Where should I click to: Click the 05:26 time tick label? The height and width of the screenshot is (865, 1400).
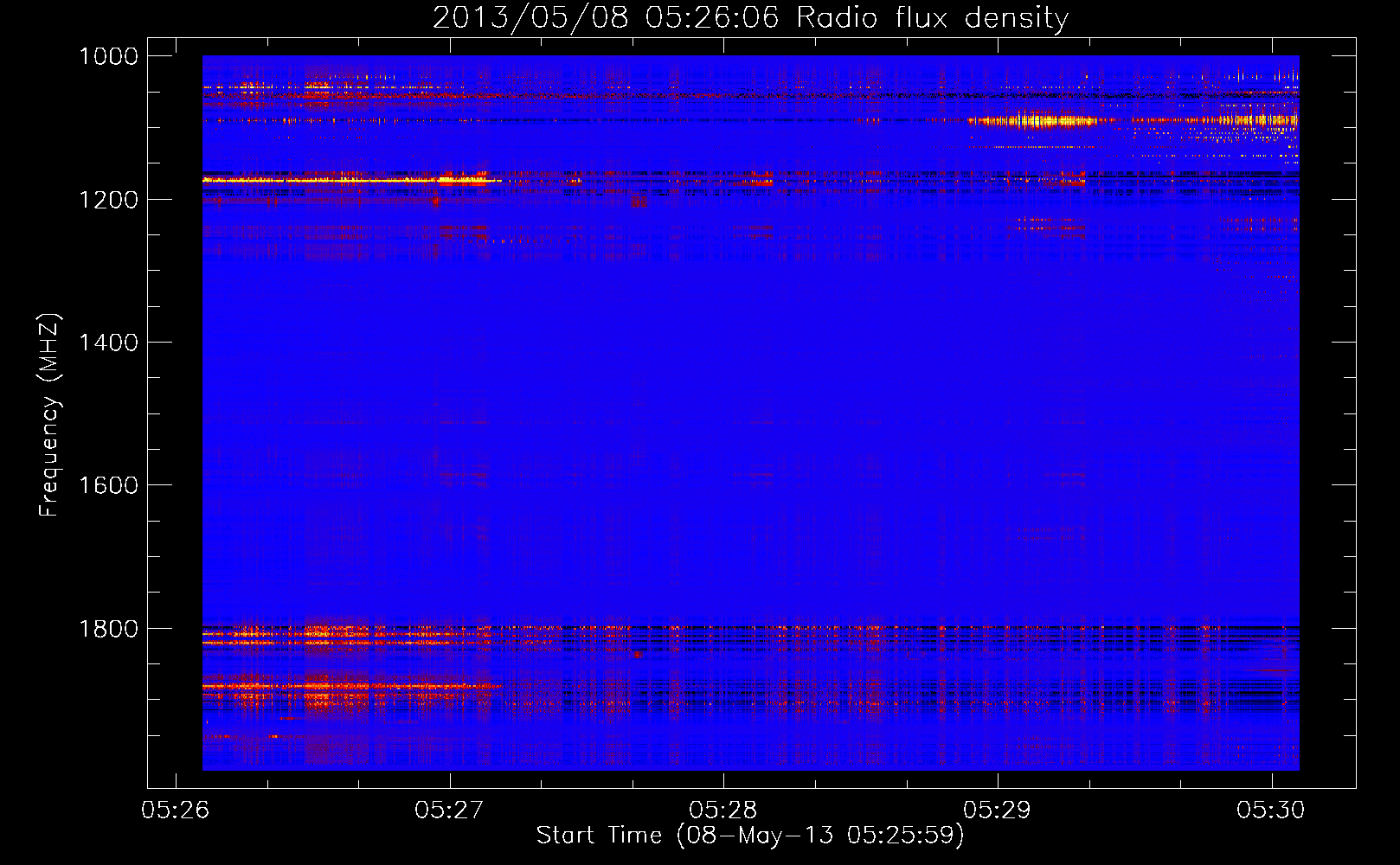(x=175, y=811)
